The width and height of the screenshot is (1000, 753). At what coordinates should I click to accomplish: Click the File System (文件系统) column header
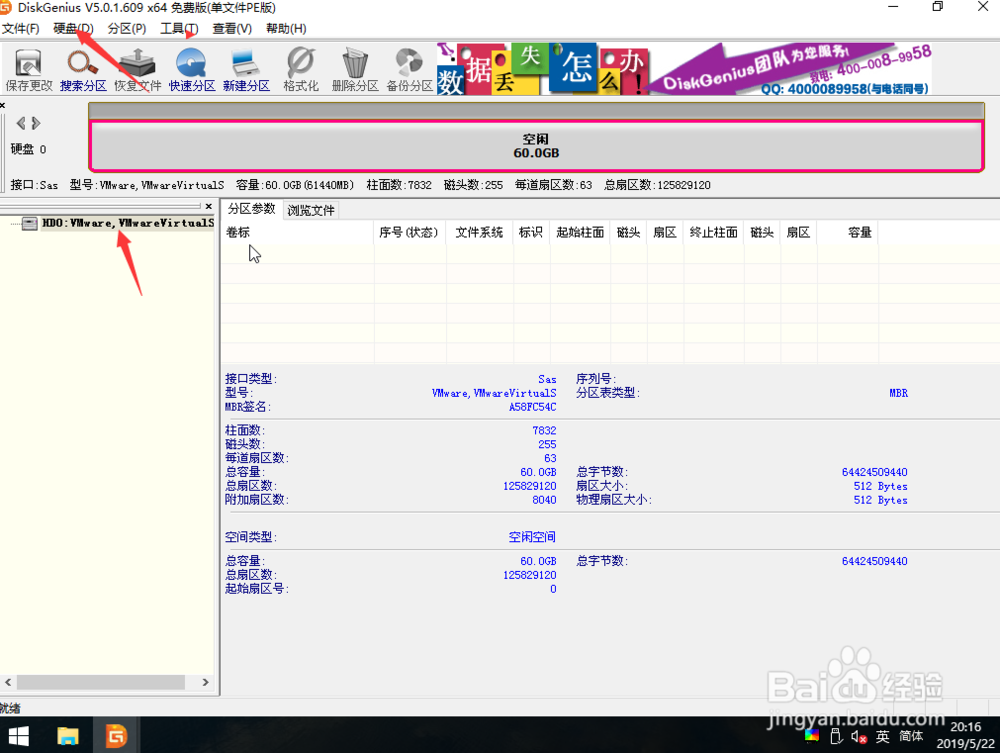[479, 232]
